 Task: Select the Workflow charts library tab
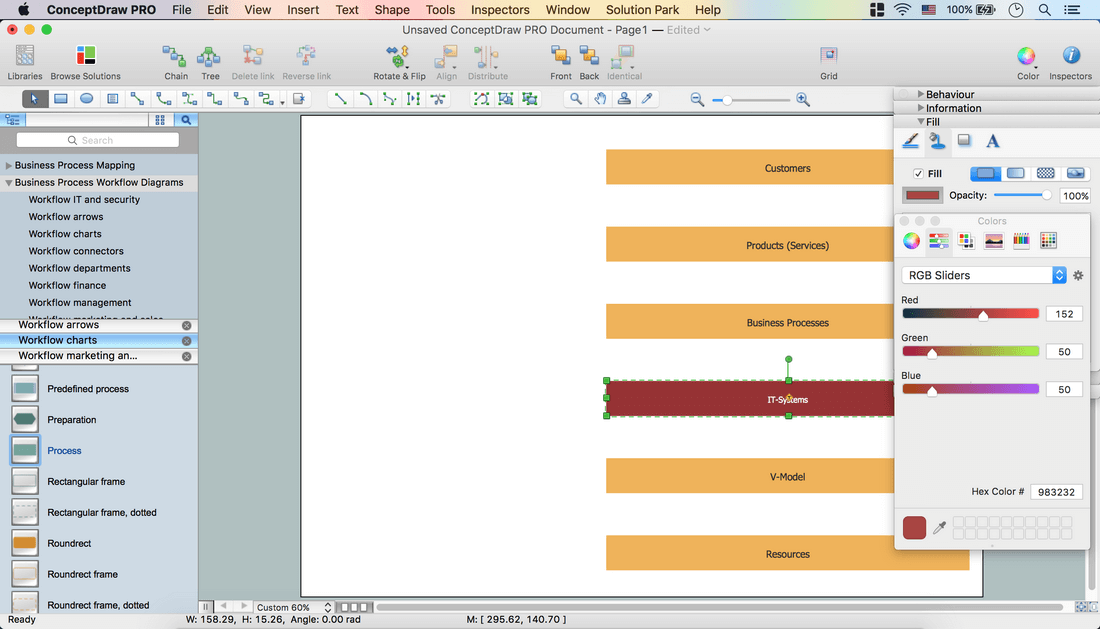[98, 340]
